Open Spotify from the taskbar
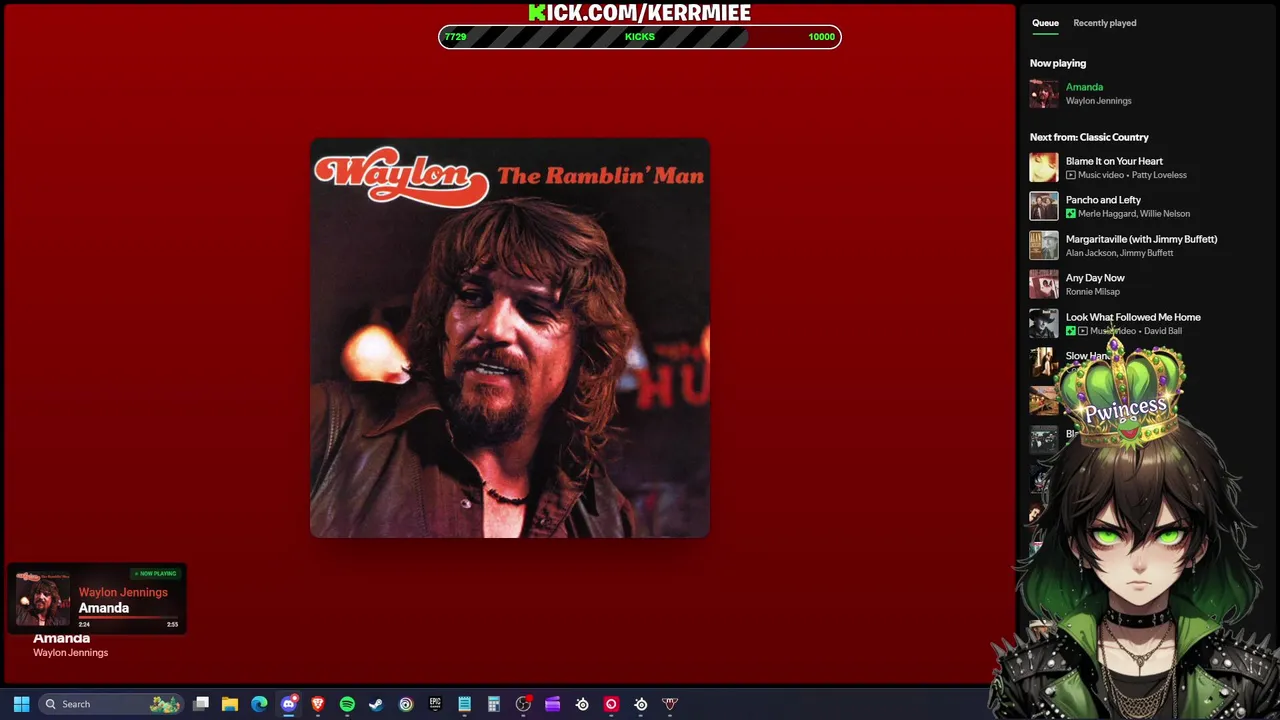The width and height of the screenshot is (1280, 720). click(x=347, y=704)
